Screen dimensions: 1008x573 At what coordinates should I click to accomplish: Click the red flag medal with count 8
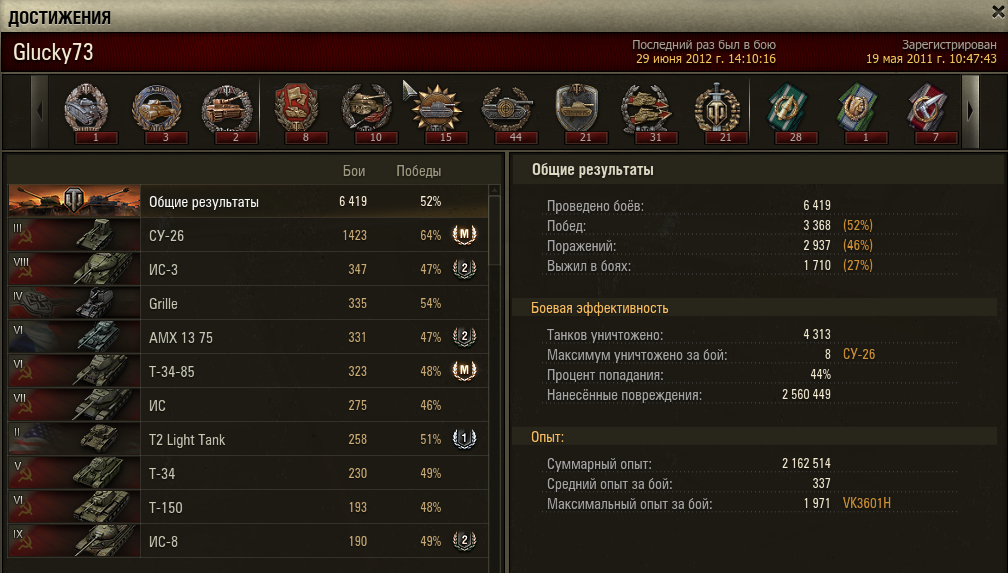pyautogui.click(x=296, y=111)
